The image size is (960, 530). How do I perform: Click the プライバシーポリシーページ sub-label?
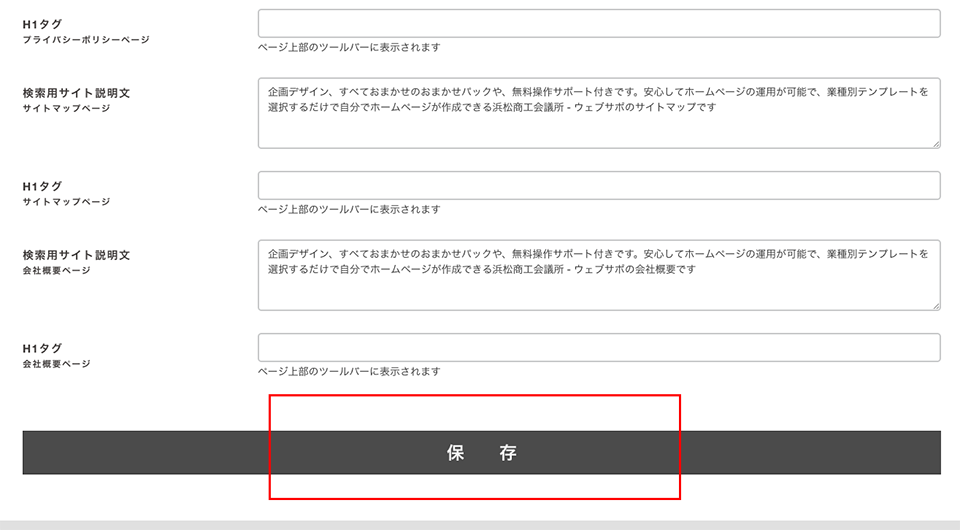click(86, 40)
